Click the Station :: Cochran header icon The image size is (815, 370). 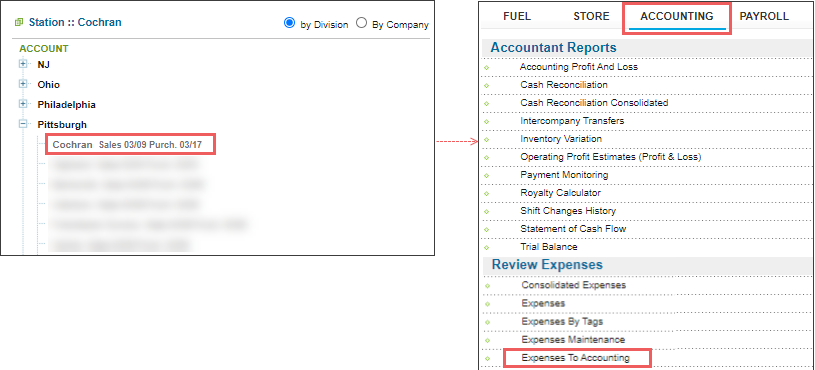(19, 22)
